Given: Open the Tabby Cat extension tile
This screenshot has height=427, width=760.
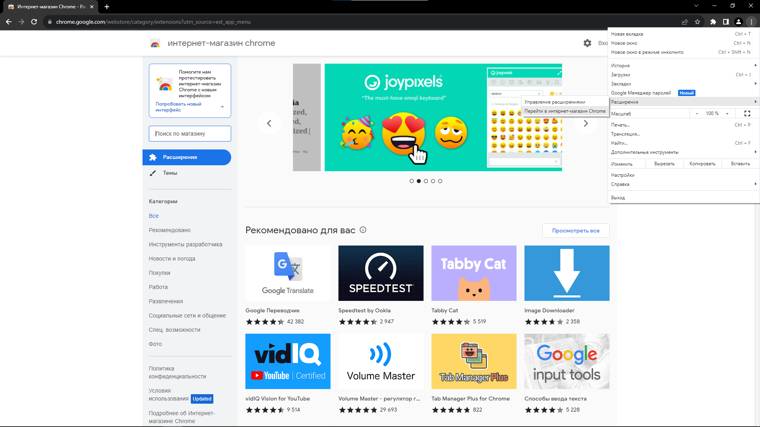Looking at the screenshot, I should (474, 285).
